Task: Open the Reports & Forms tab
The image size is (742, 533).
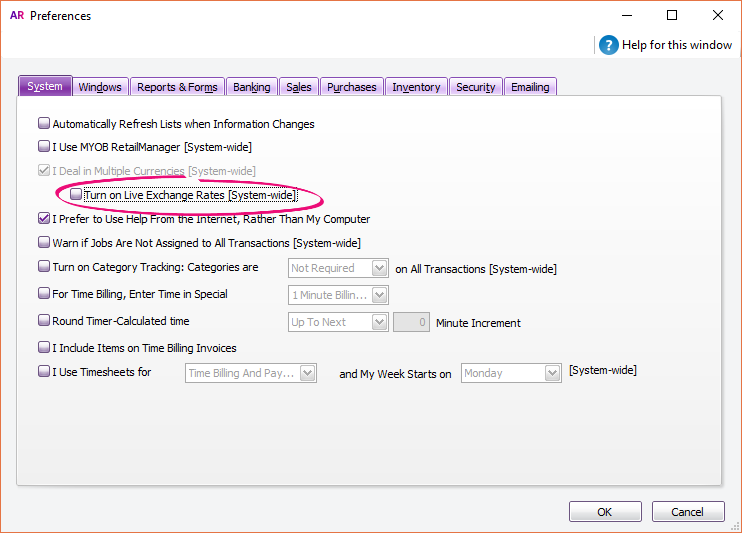Action: (x=177, y=87)
